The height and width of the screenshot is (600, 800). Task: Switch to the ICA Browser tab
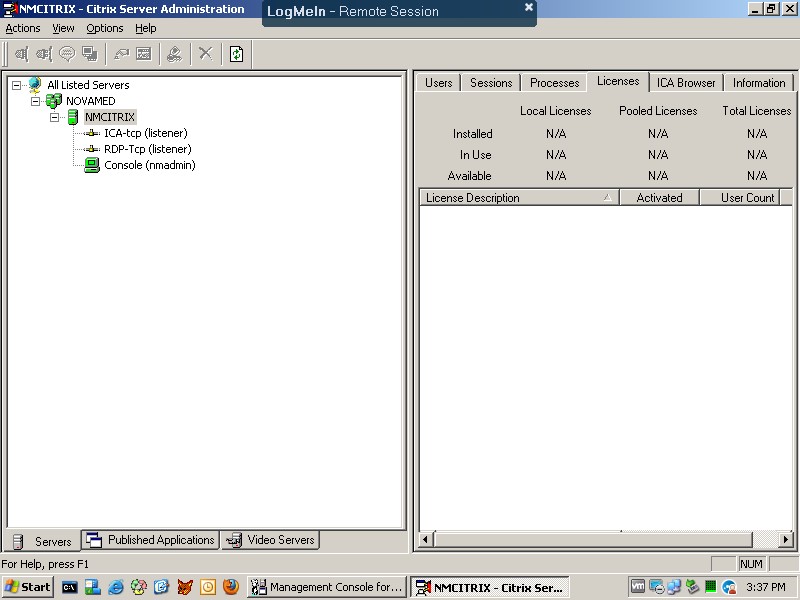(686, 83)
